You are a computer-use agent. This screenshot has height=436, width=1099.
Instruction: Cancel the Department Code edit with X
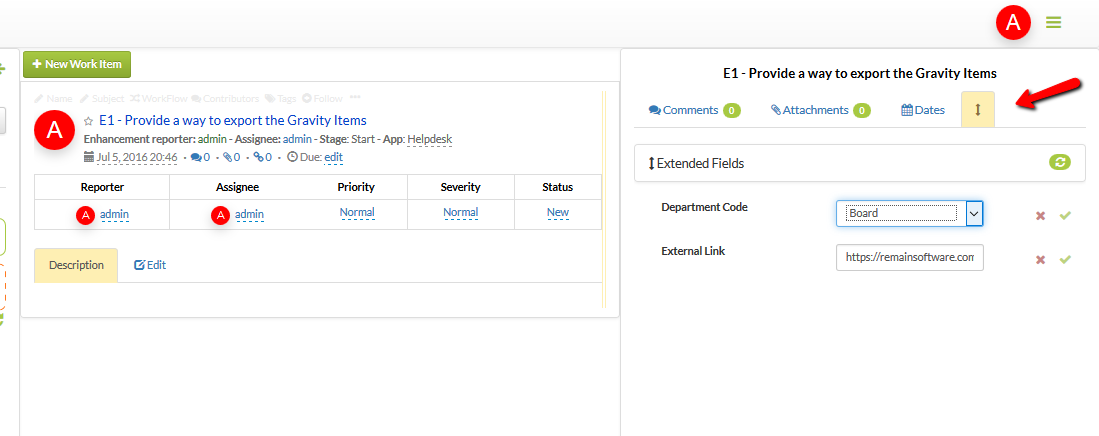click(1040, 215)
